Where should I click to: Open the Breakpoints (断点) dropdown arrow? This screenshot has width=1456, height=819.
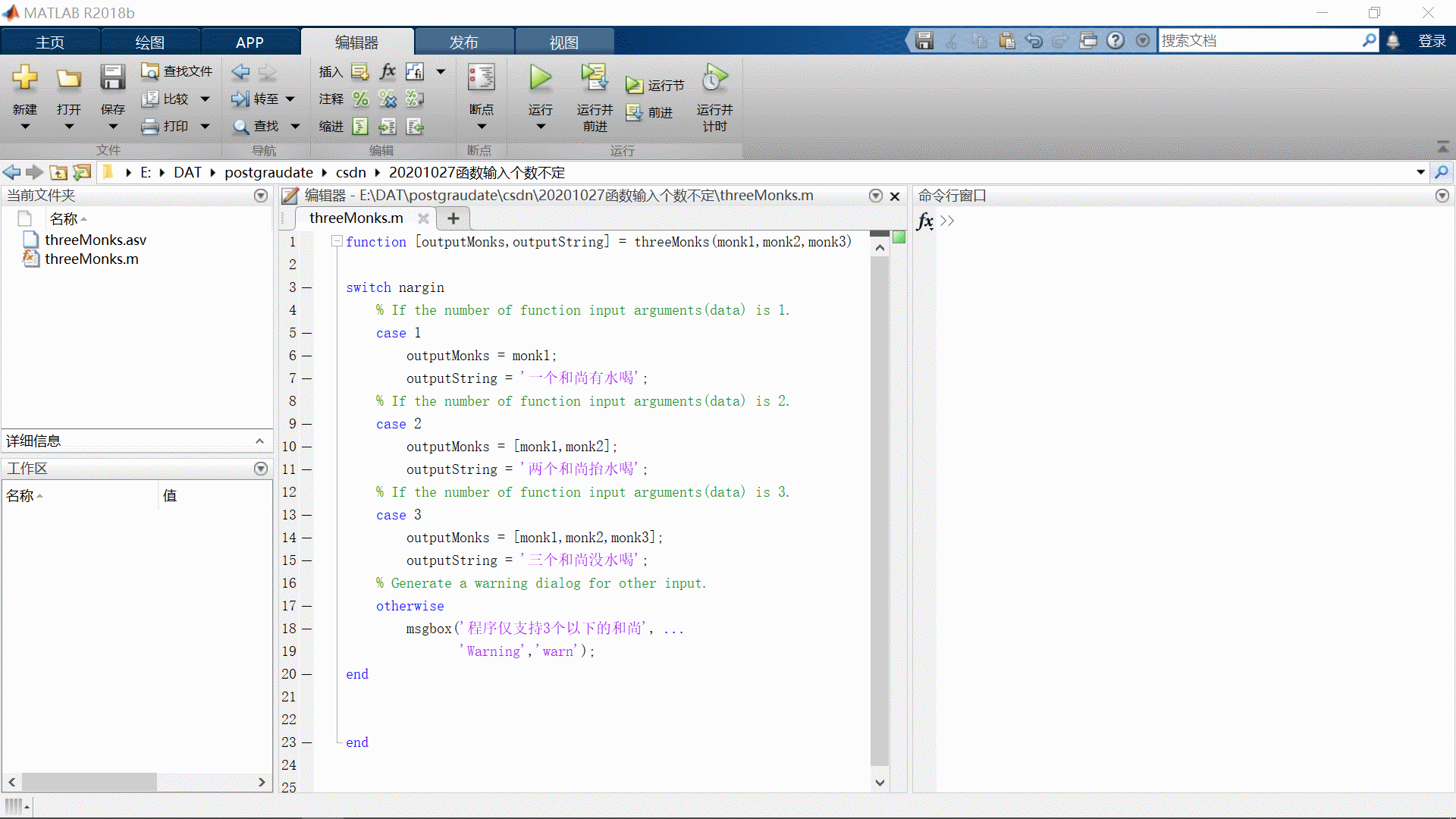coord(482,127)
